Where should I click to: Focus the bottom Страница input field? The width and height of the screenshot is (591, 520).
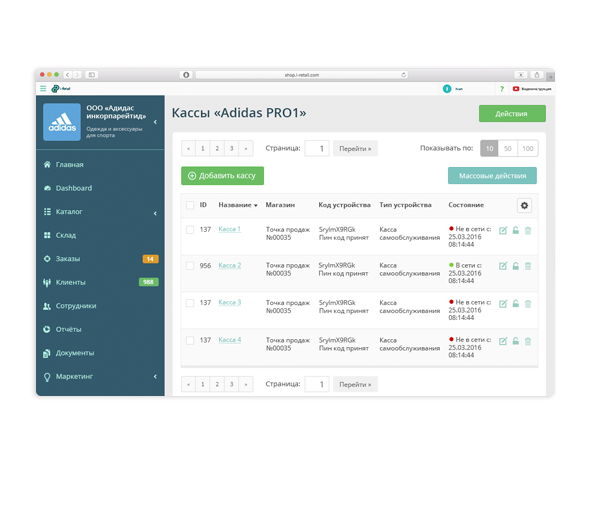point(317,384)
